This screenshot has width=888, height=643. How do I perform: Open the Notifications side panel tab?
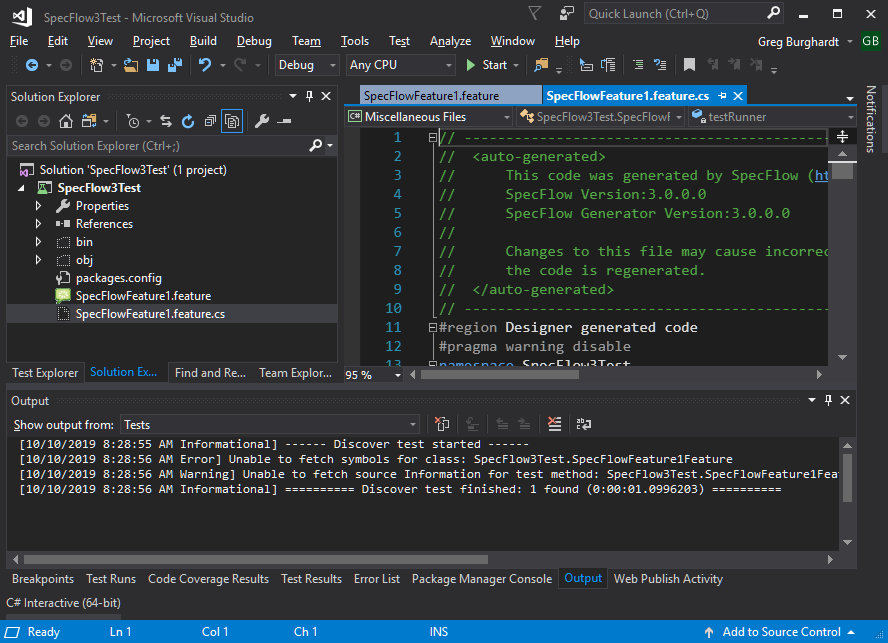coord(870,119)
